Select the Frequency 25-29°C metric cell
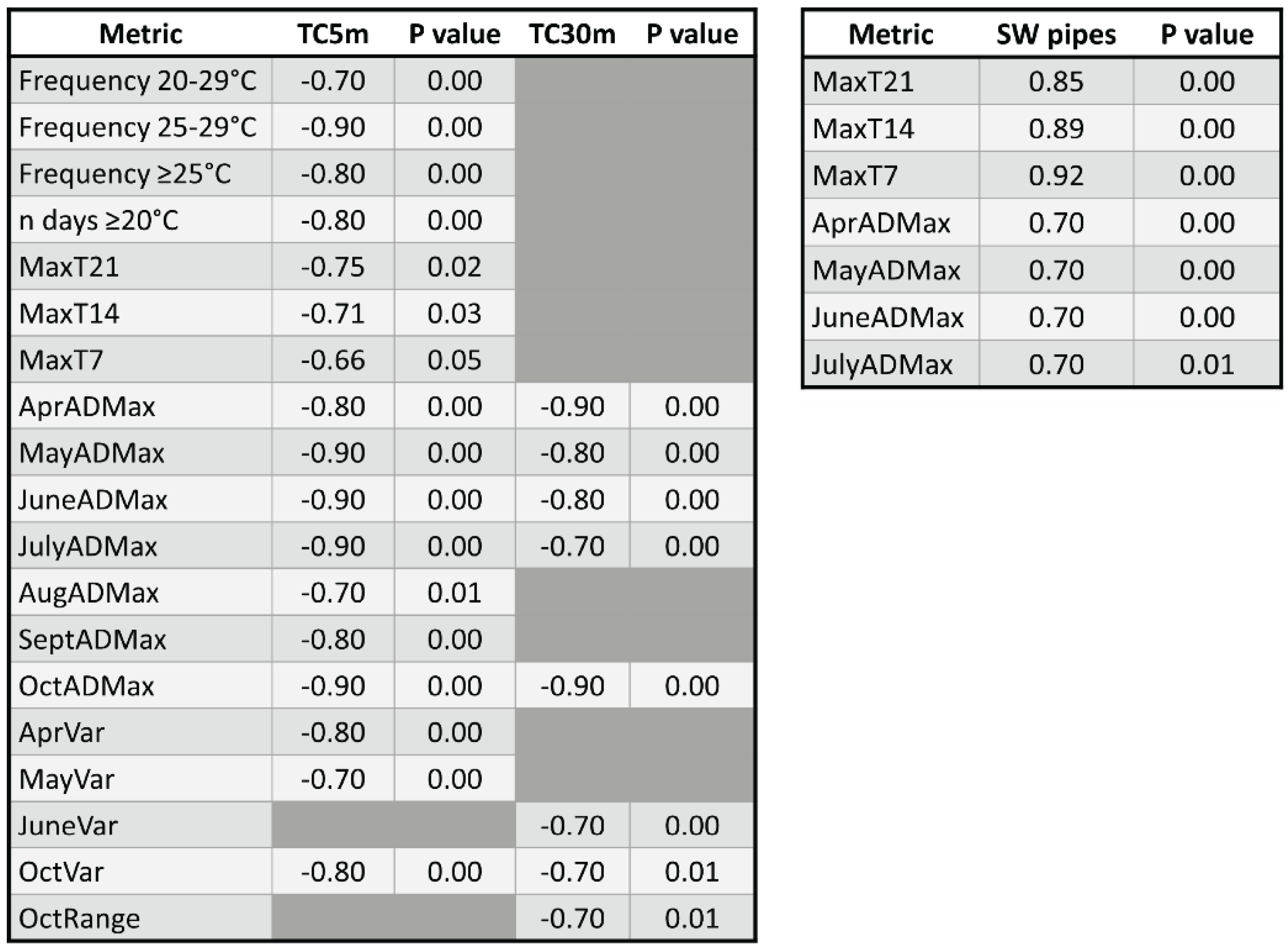 coord(138,127)
